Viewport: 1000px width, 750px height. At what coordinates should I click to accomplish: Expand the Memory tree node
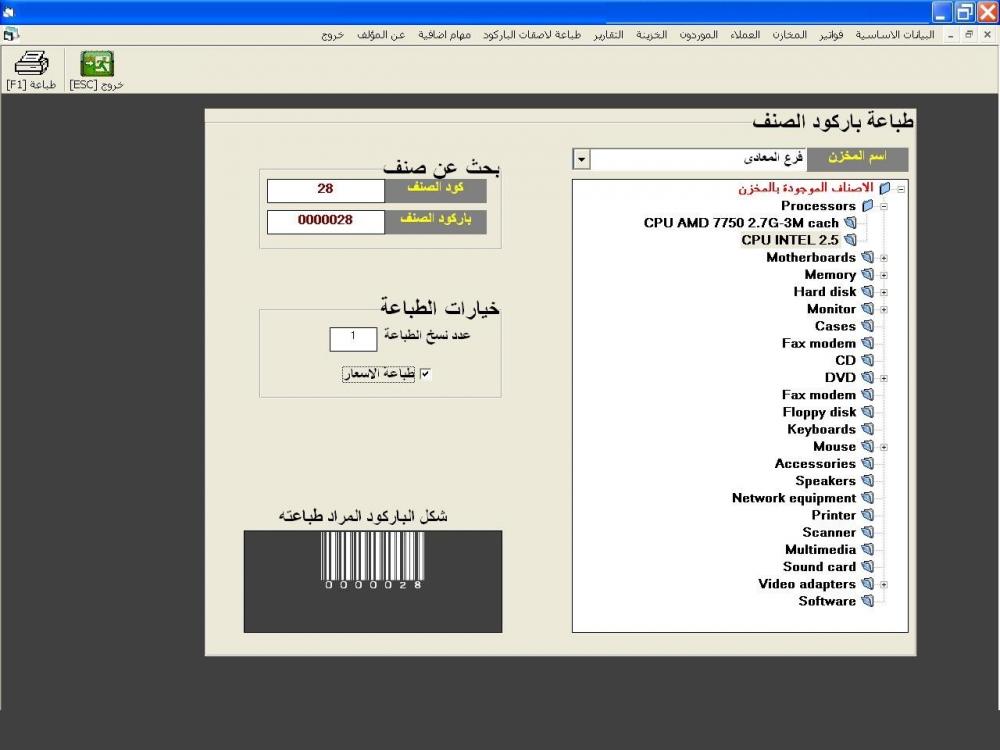(884, 276)
